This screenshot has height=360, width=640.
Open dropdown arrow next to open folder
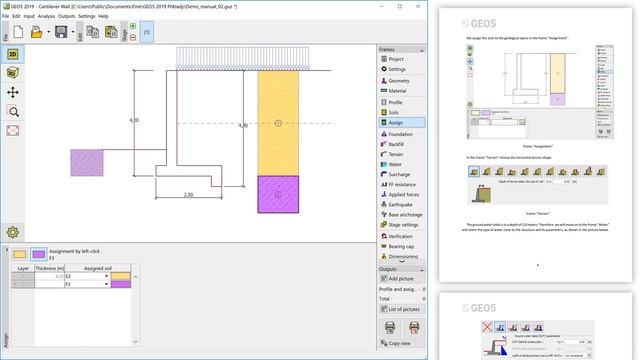click(x=48, y=32)
